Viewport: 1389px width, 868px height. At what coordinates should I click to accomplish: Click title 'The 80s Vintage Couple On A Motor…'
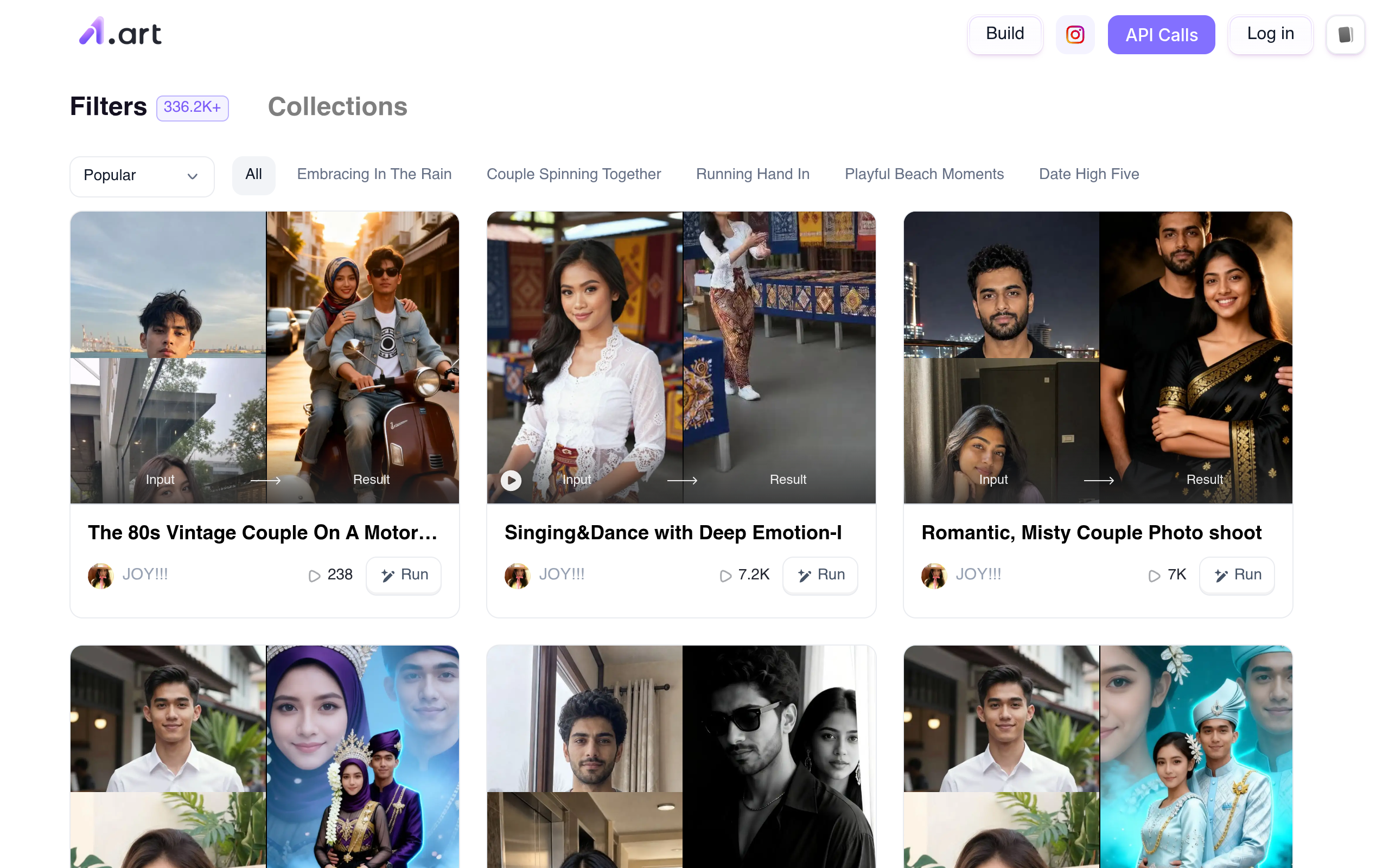(x=262, y=533)
